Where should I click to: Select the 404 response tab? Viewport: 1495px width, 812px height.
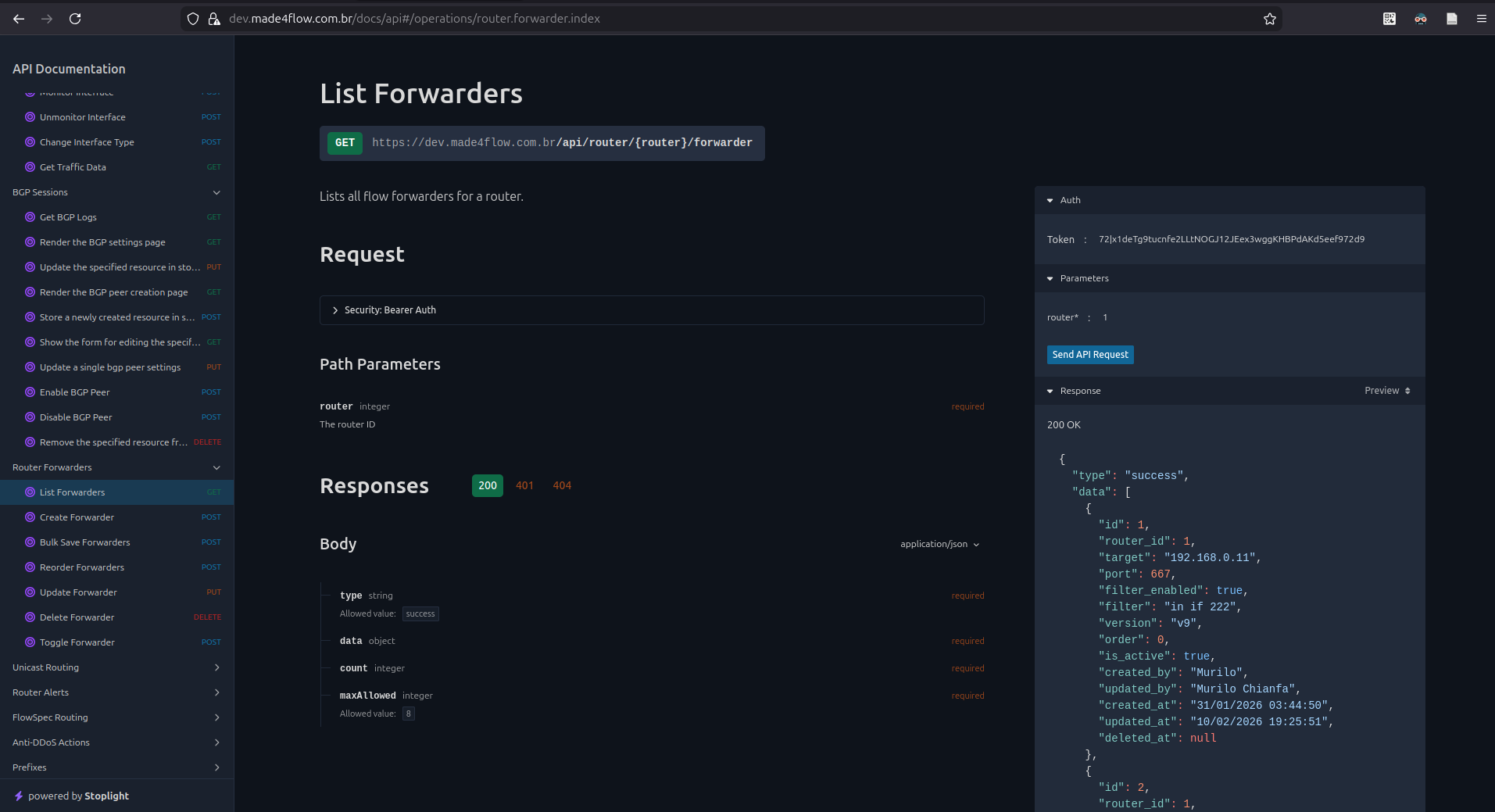[561, 485]
